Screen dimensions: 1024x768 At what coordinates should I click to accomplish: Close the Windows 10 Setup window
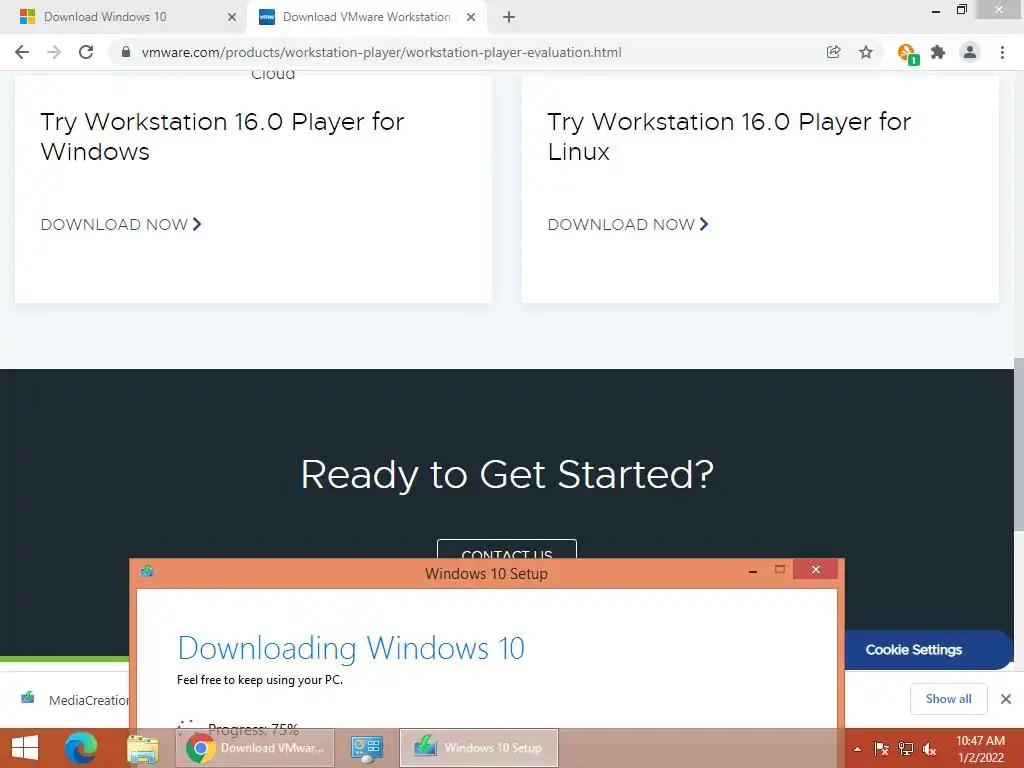pos(816,569)
